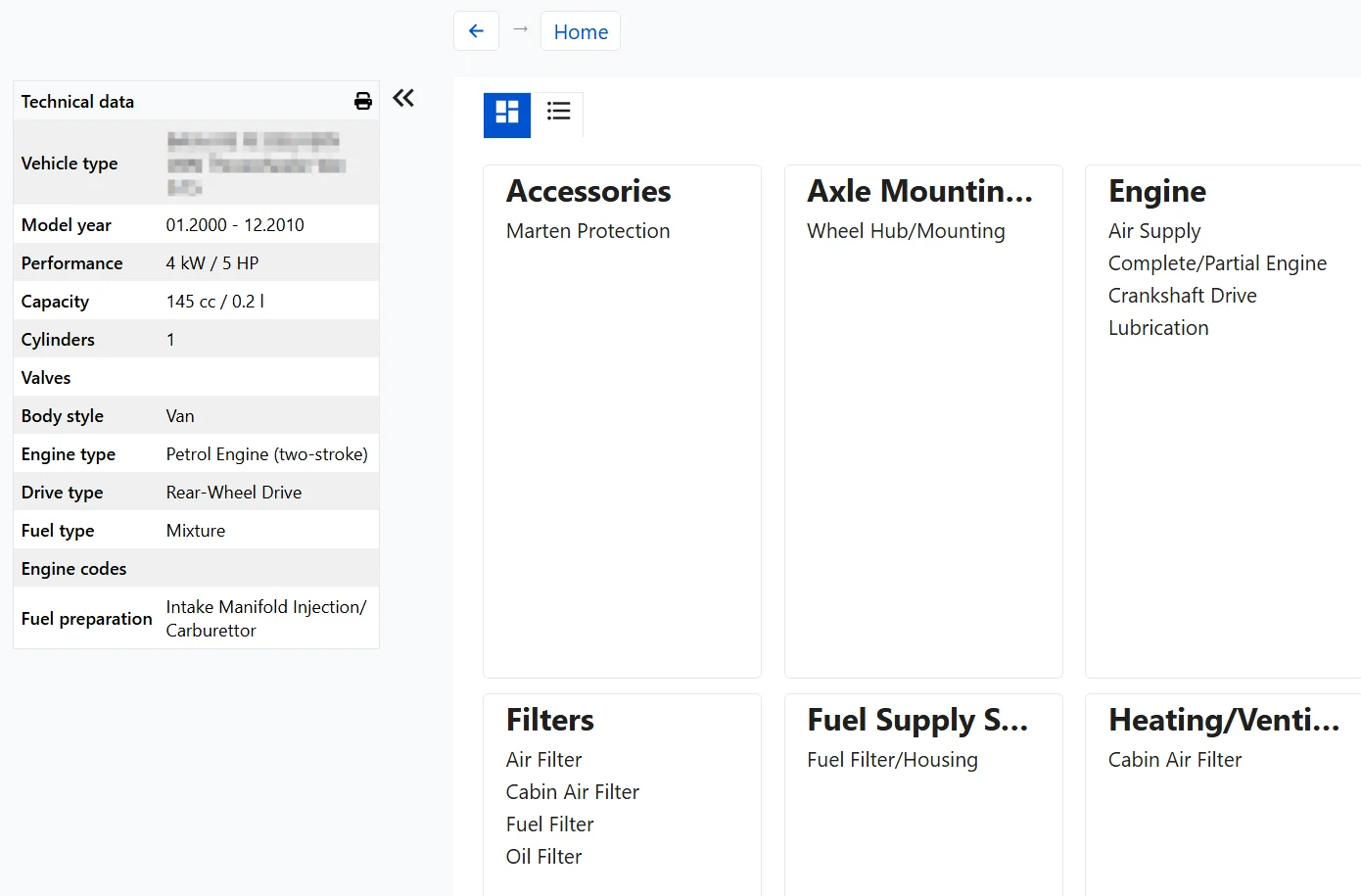
Task: Click the Technical data panel title
Action: [x=77, y=102]
